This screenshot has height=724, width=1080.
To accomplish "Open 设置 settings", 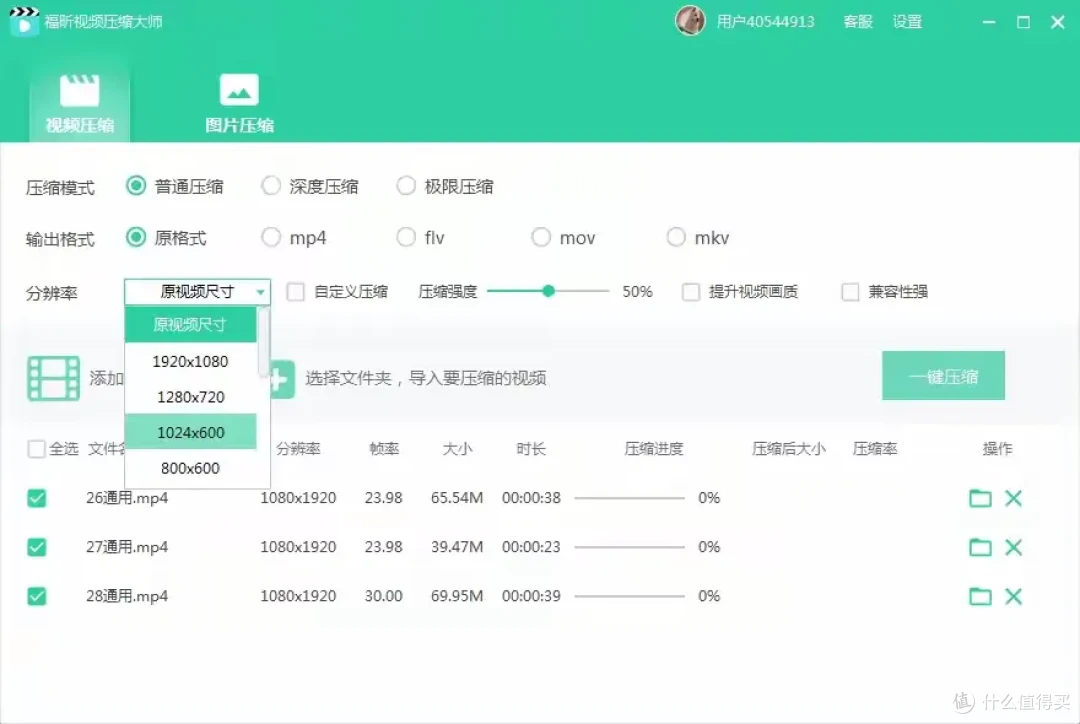I will [x=907, y=21].
